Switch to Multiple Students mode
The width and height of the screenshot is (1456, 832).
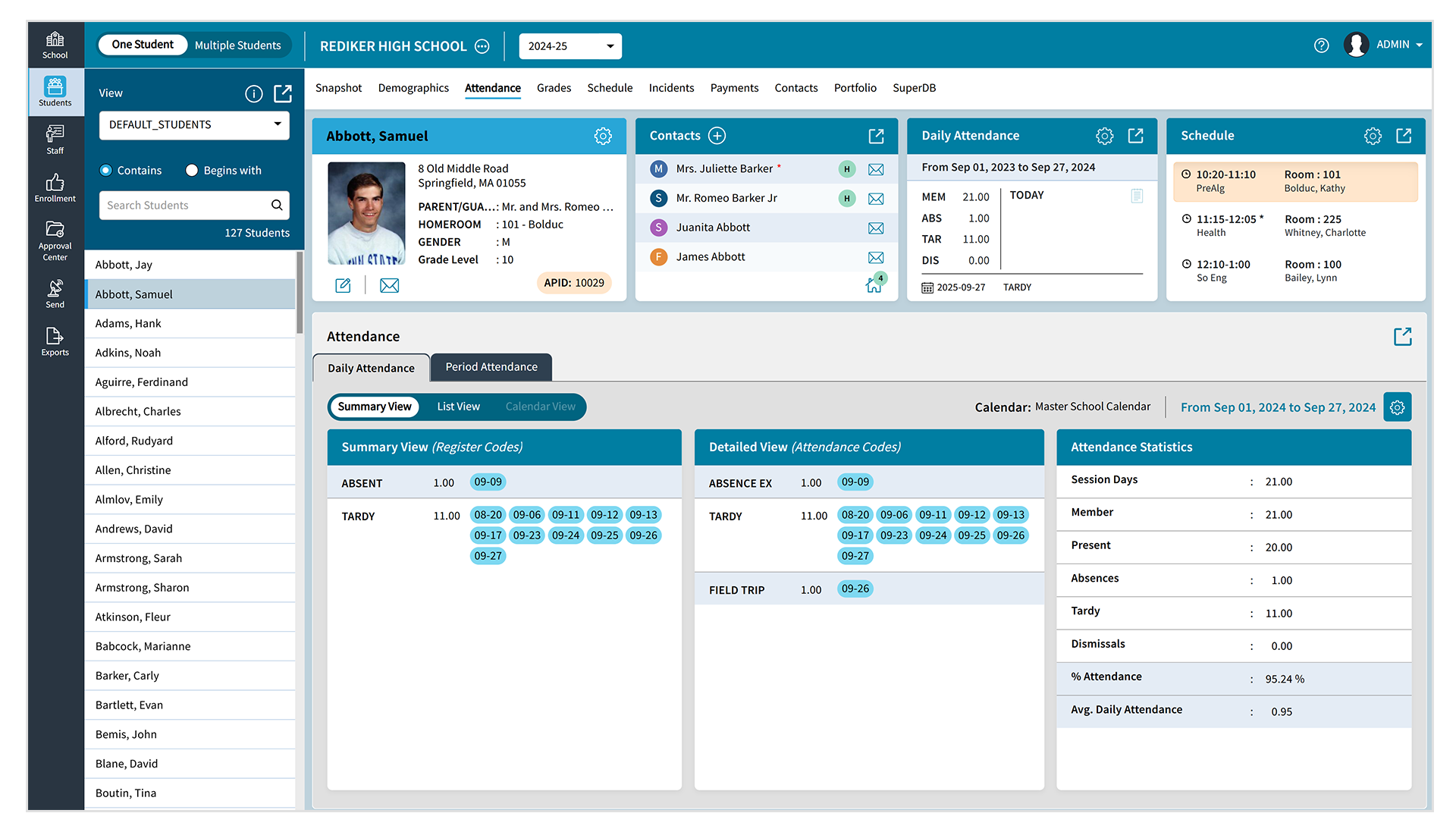click(238, 45)
